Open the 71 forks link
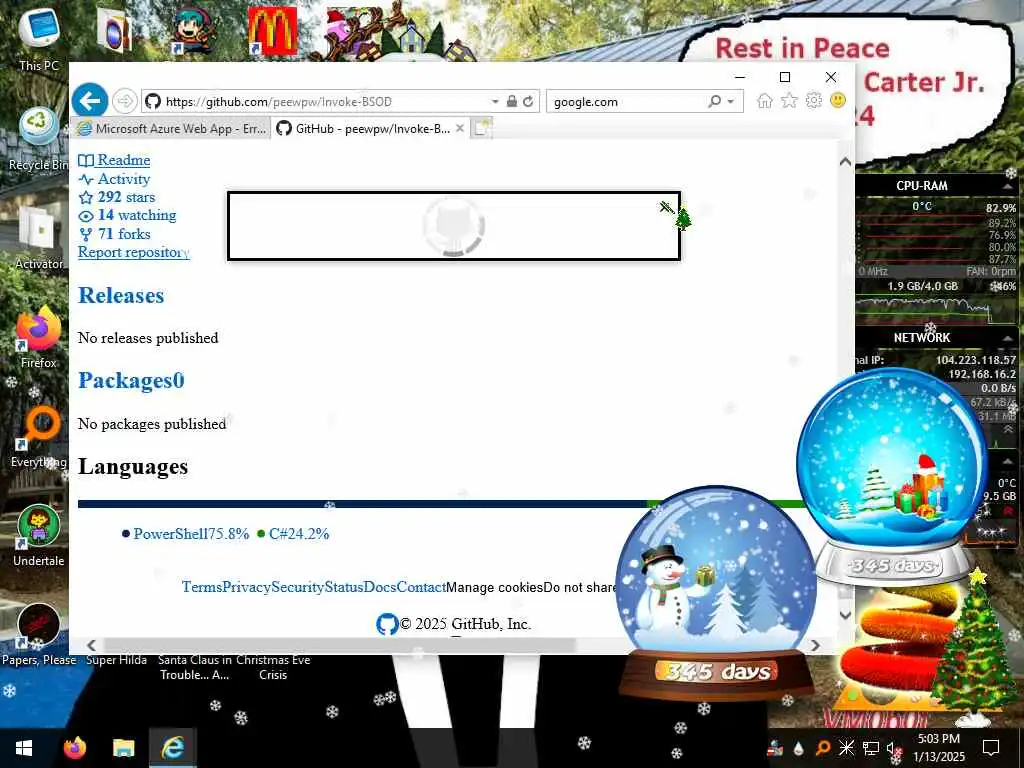This screenshot has width=1024, height=768. pos(114,234)
